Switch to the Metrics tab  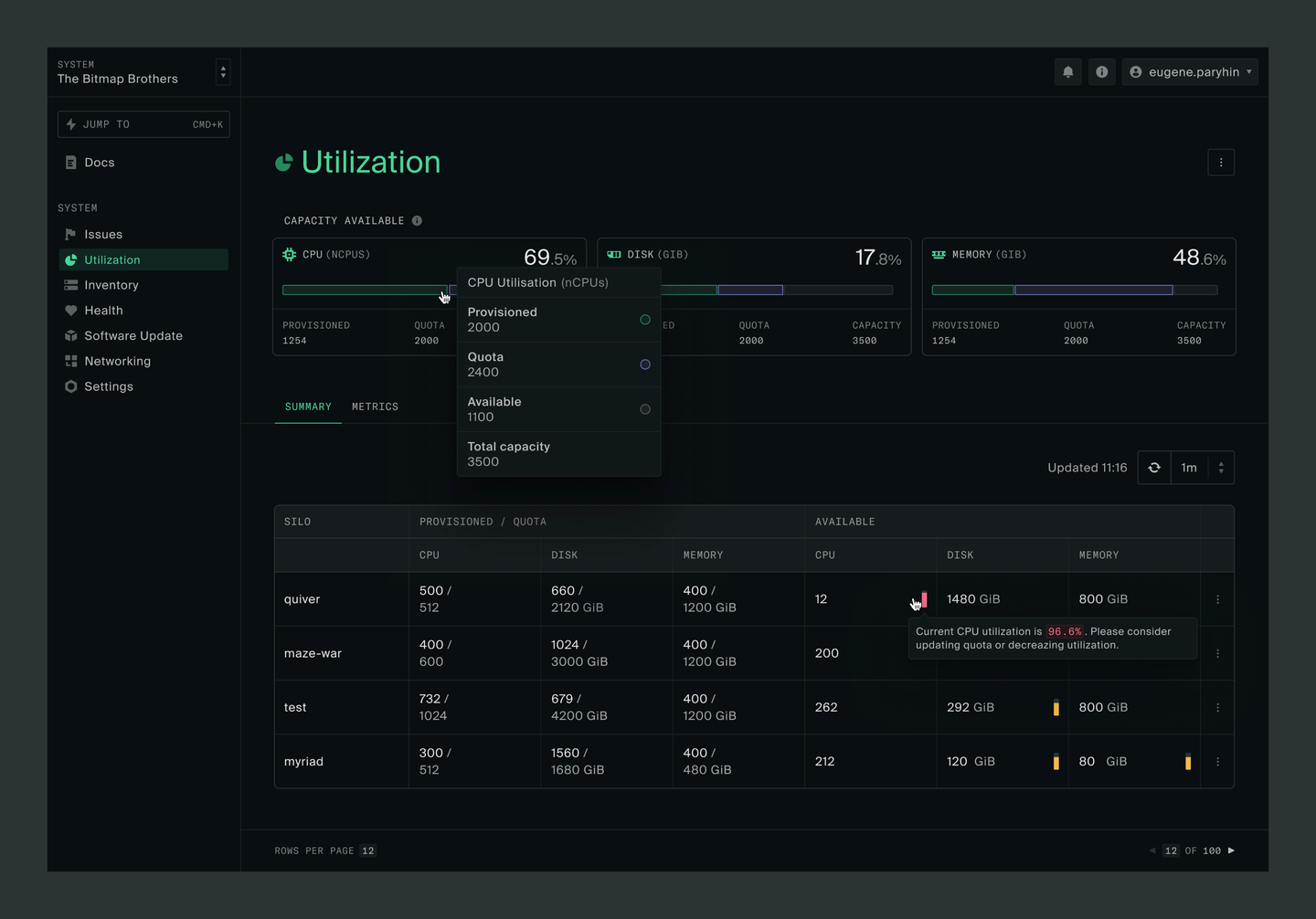pyautogui.click(x=375, y=407)
